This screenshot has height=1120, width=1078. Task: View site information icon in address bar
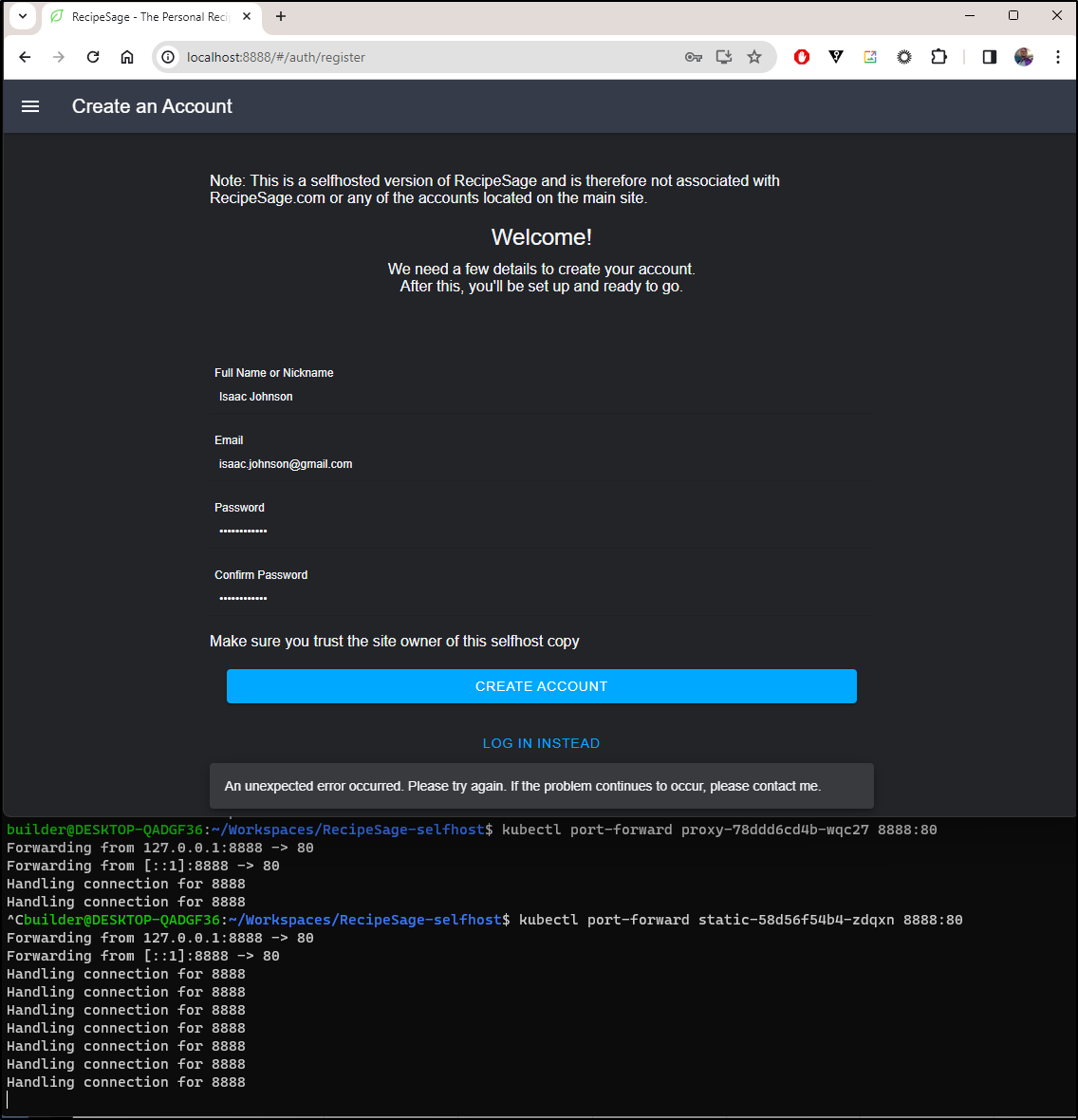(168, 57)
